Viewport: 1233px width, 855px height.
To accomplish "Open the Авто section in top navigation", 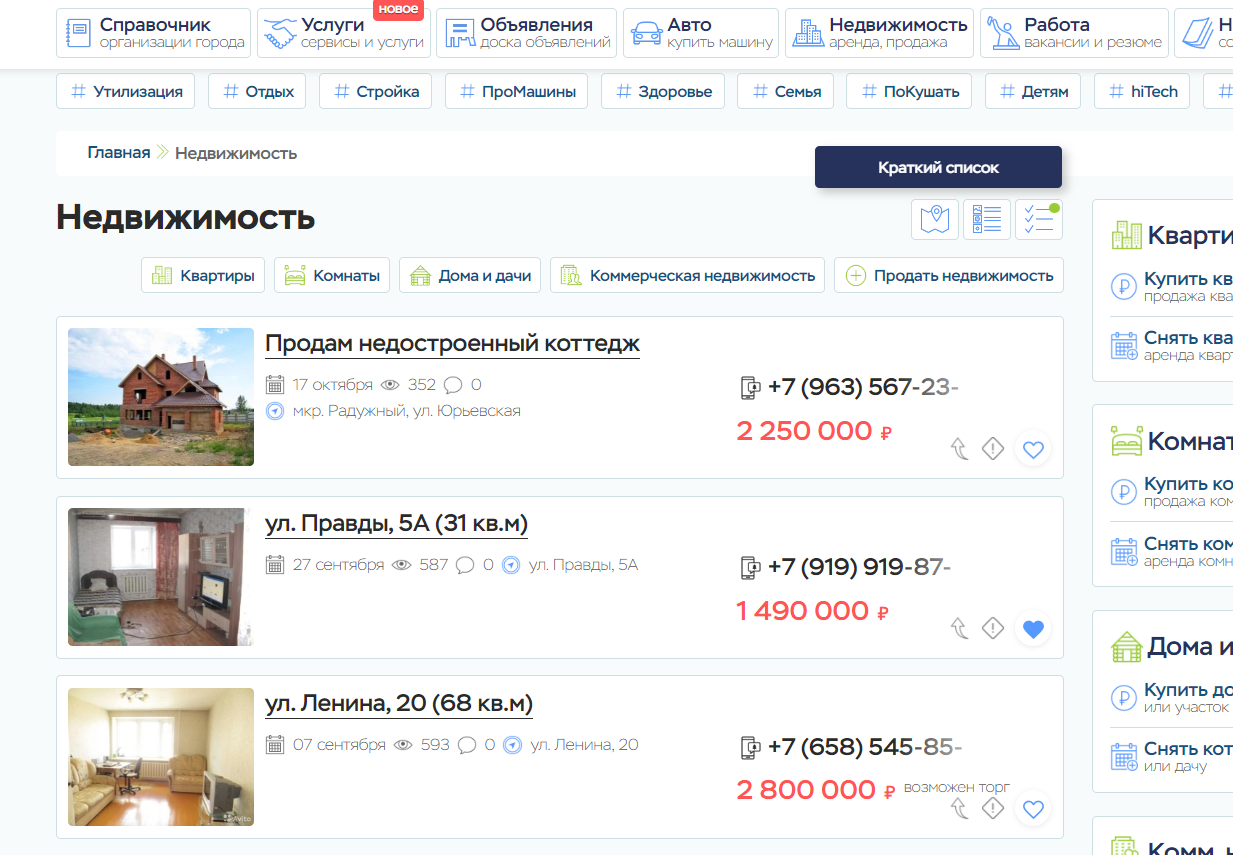I will (x=700, y=33).
